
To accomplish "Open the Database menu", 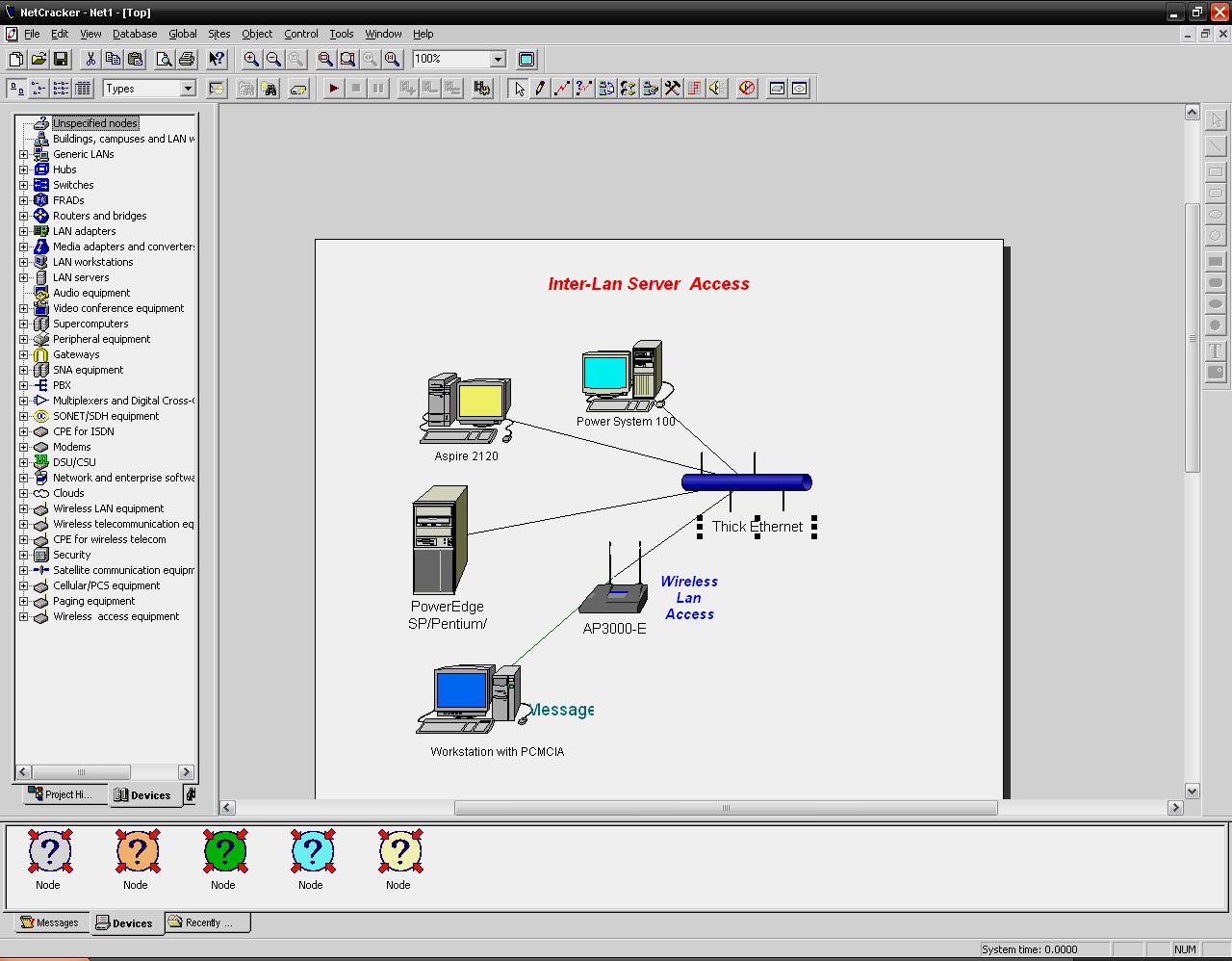I will (x=135, y=34).
